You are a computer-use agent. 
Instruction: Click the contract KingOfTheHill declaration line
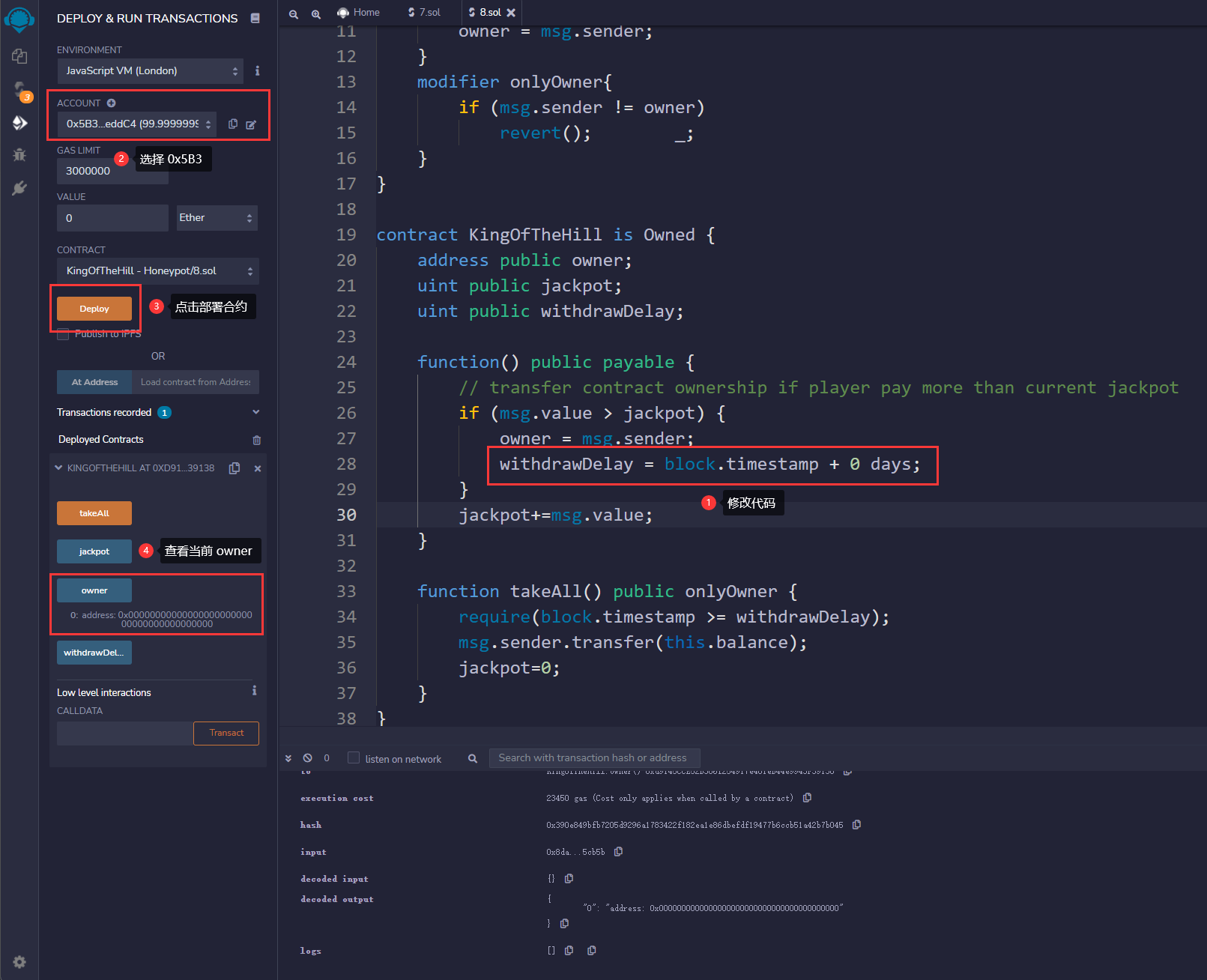545,235
